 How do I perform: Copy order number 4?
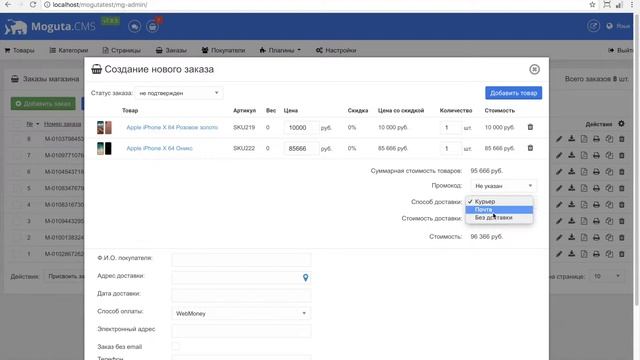[x=609, y=204]
